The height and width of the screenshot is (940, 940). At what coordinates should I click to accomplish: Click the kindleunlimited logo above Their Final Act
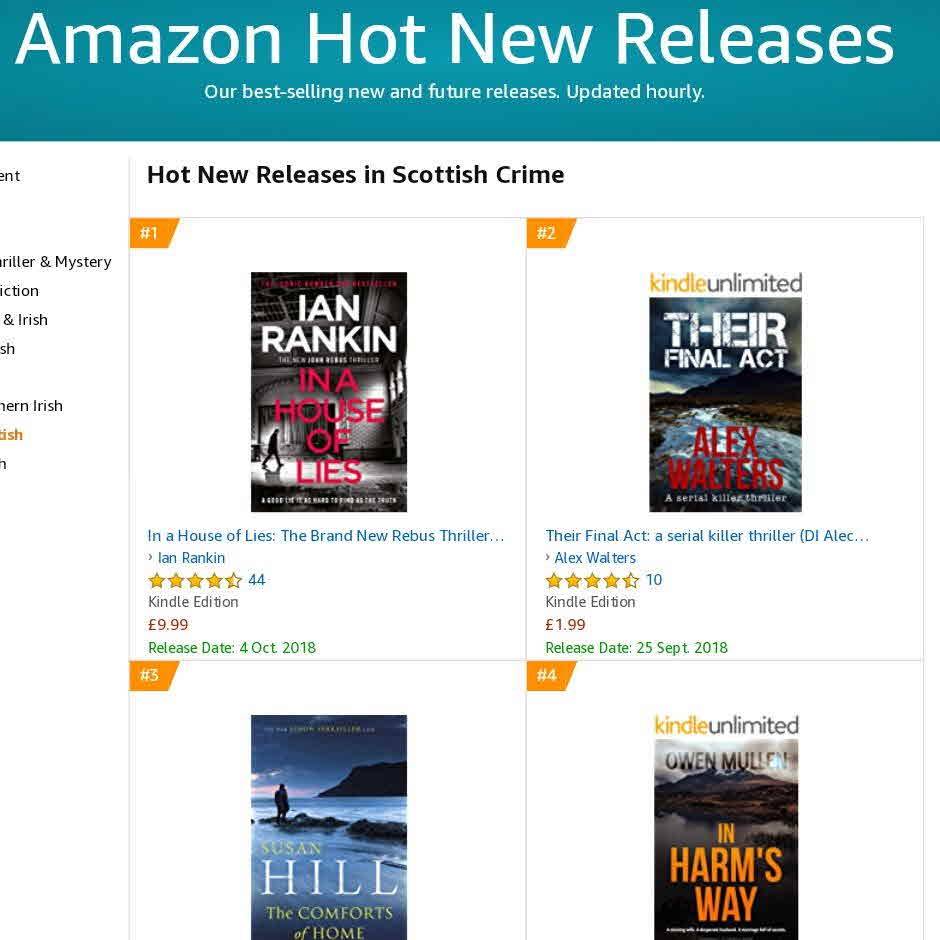(x=725, y=283)
